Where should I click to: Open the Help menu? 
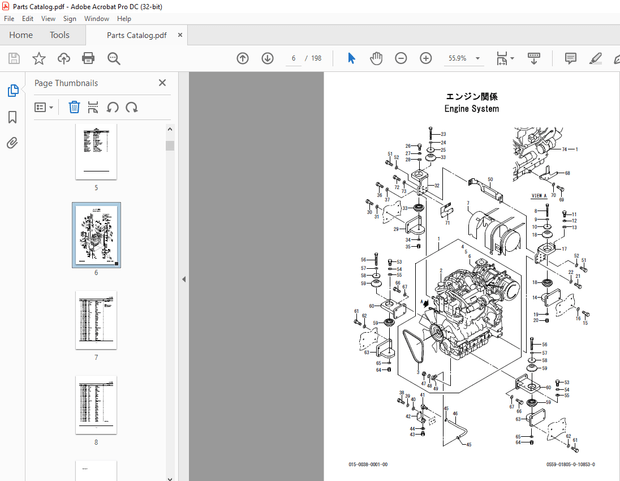pyautogui.click(x=124, y=19)
